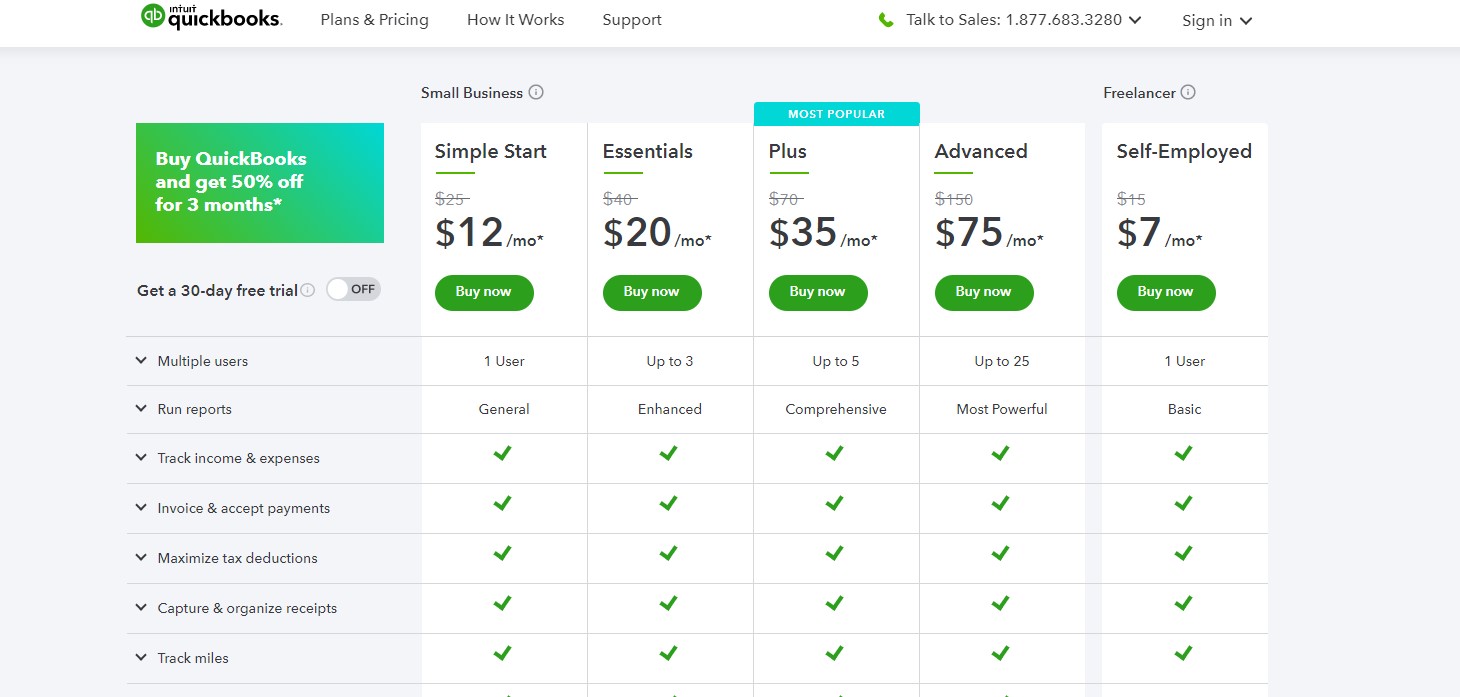The height and width of the screenshot is (697, 1460).
Task: Click Buy now for Simple Start
Action: (x=484, y=292)
